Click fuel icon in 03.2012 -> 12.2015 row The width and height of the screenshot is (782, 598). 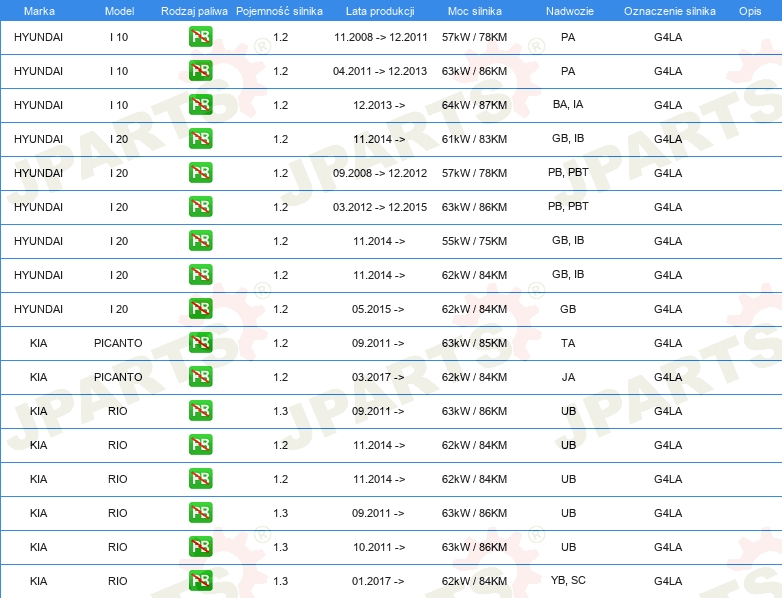pos(200,206)
